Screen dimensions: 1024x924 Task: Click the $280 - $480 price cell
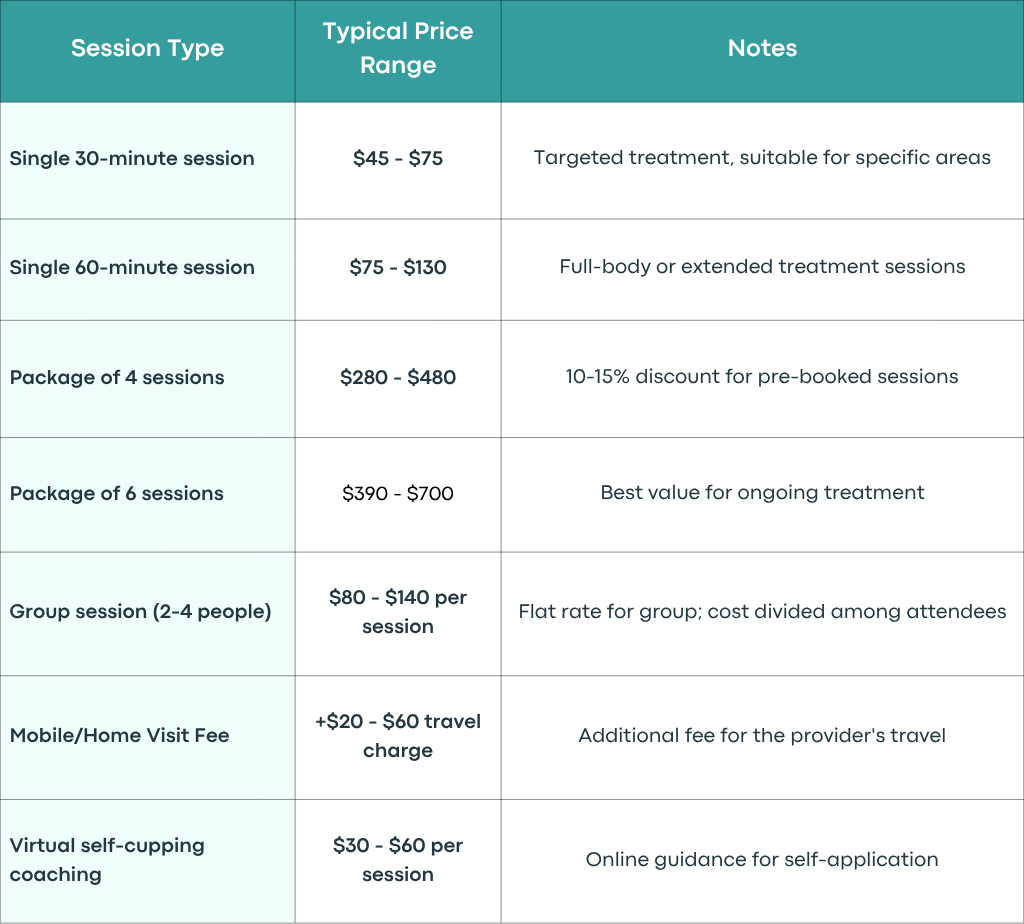click(x=398, y=377)
